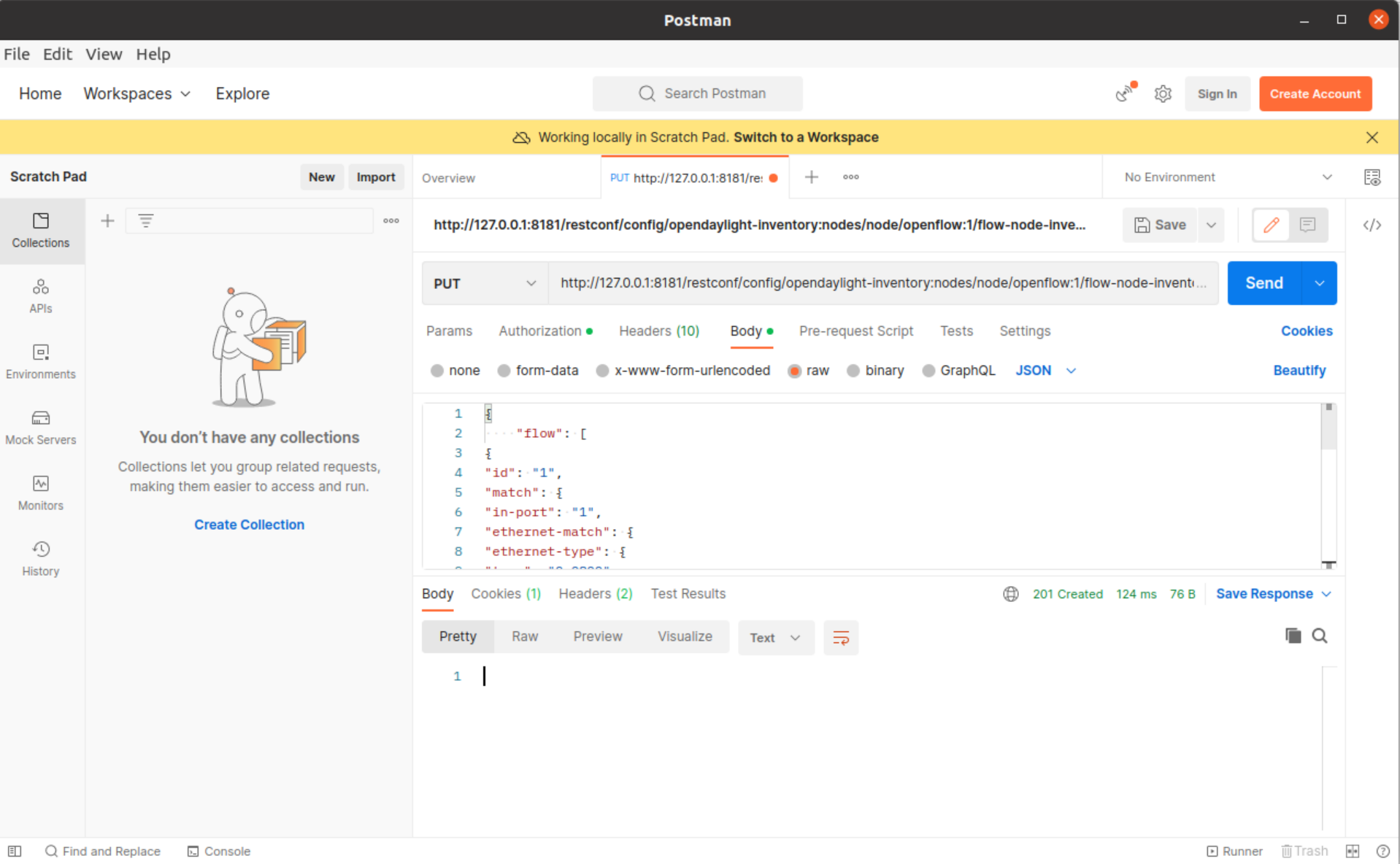Image resolution: width=1400 pixels, height=864 pixels.
Task: Click the settings gear icon
Action: tap(1163, 93)
